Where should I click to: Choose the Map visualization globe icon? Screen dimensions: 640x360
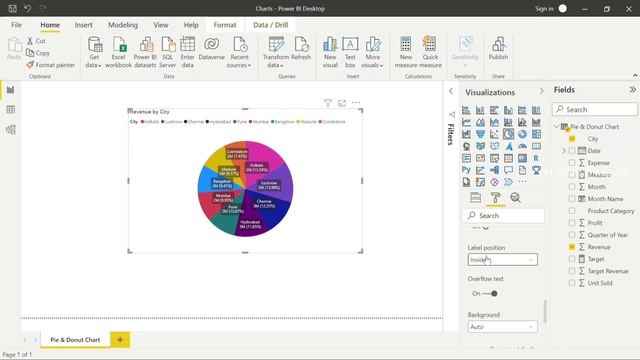(466, 146)
